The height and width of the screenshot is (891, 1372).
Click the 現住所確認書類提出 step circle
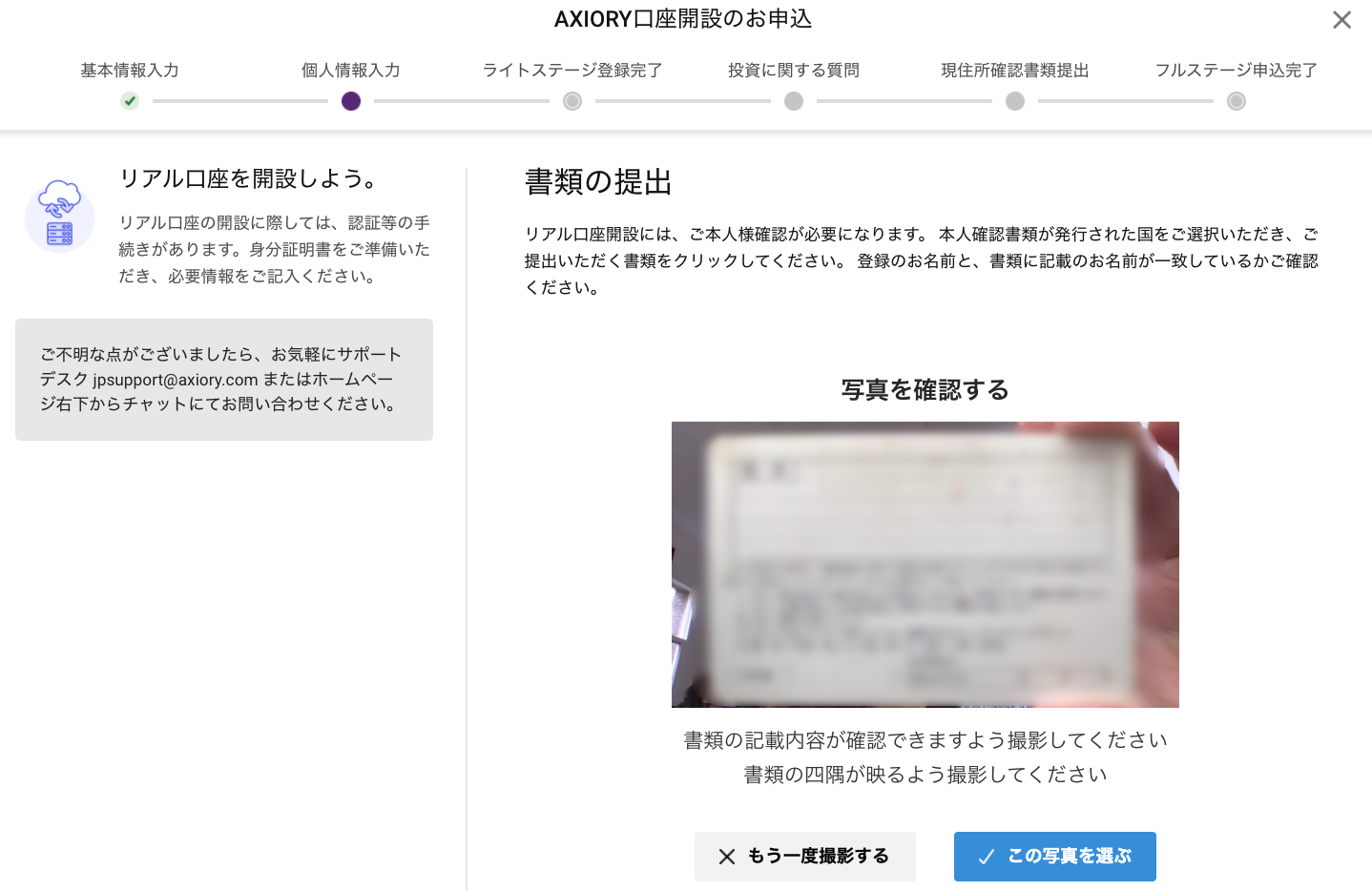point(1015,101)
